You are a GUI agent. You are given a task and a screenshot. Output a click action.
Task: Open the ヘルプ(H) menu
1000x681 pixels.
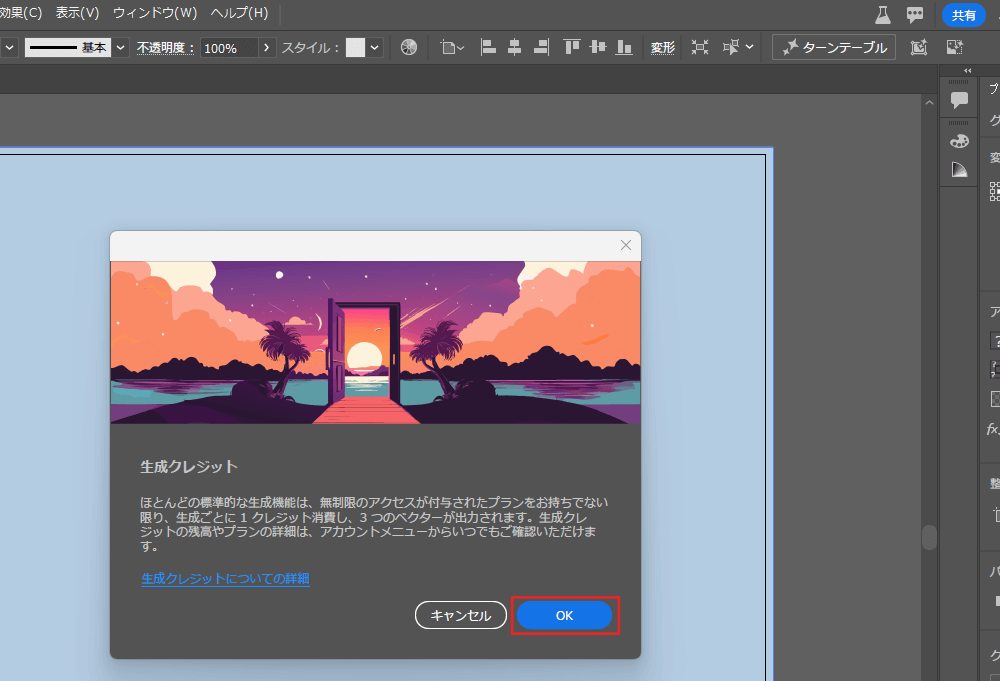pos(239,13)
